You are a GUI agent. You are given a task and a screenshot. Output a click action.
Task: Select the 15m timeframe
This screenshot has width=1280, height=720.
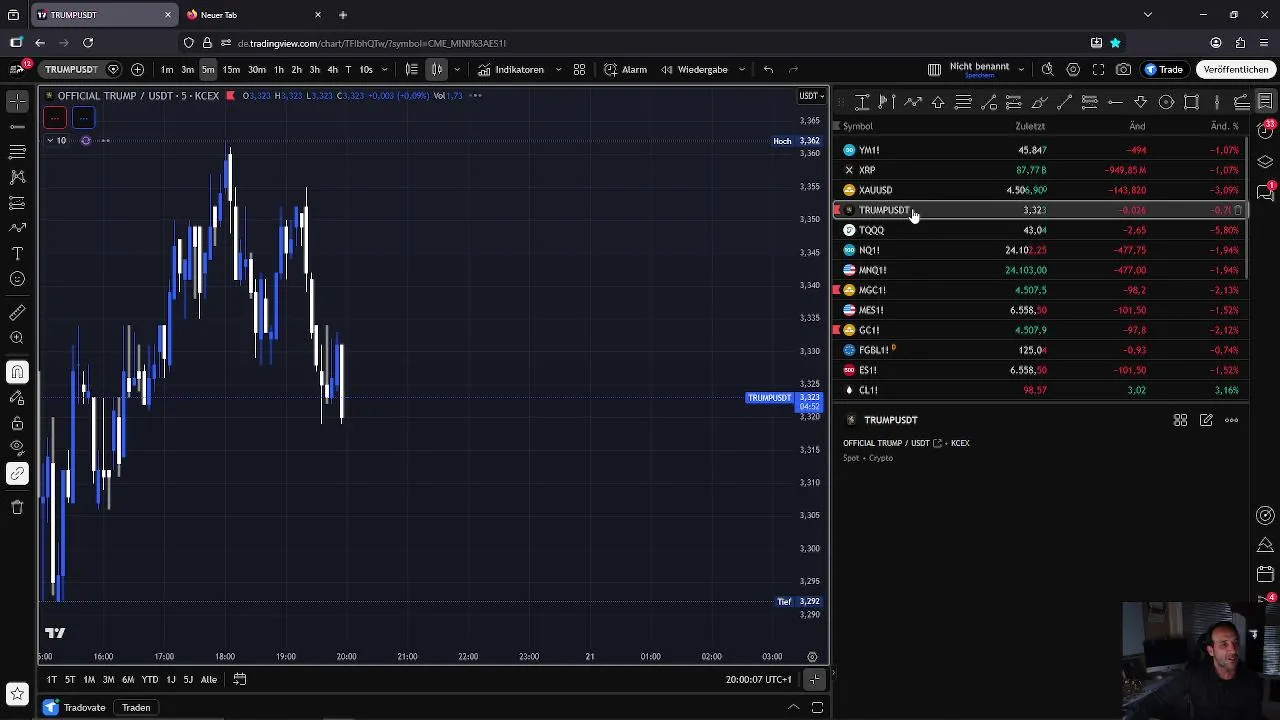coord(231,69)
